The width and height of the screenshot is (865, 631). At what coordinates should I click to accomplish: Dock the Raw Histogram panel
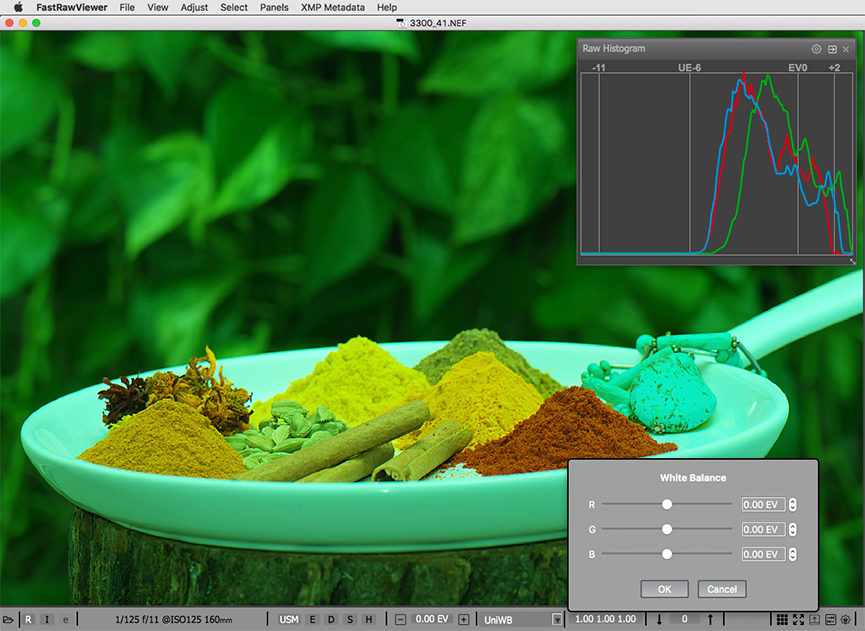[x=832, y=49]
